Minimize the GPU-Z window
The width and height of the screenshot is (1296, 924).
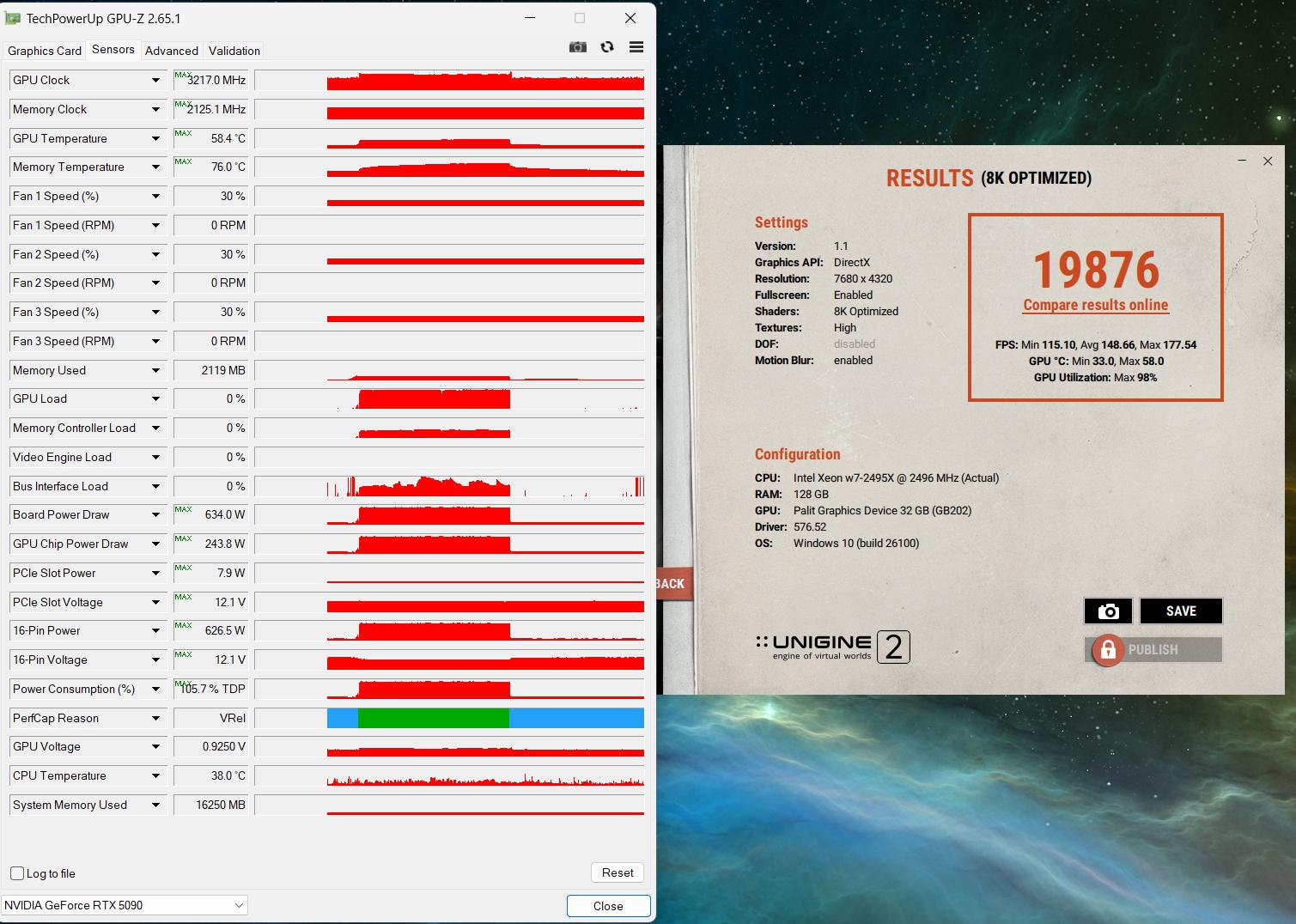530,18
